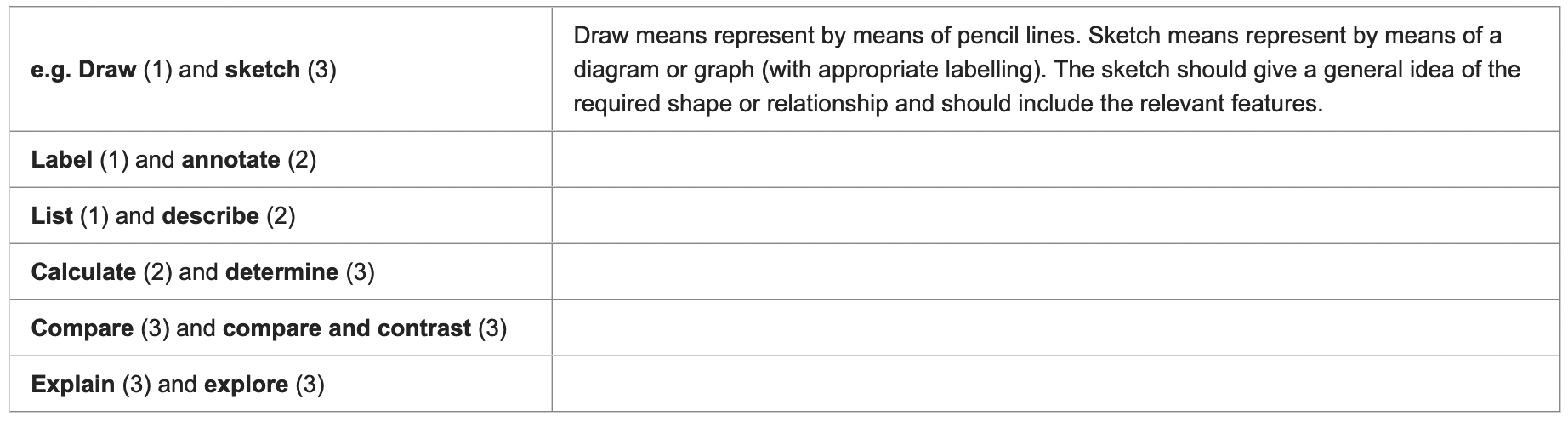Click the bold word "Compare" starting the fifth row
The height and width of the screenshot is (422, 1568).
point(82,328)
